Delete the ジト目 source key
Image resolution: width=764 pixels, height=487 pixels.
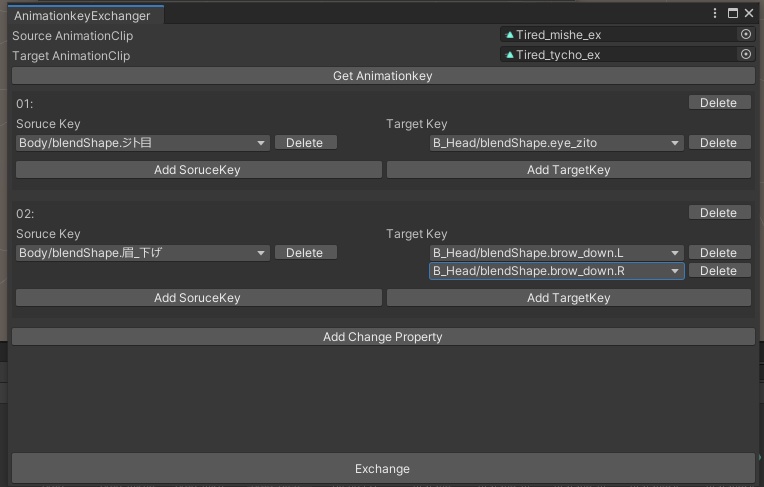pos(306,142)
